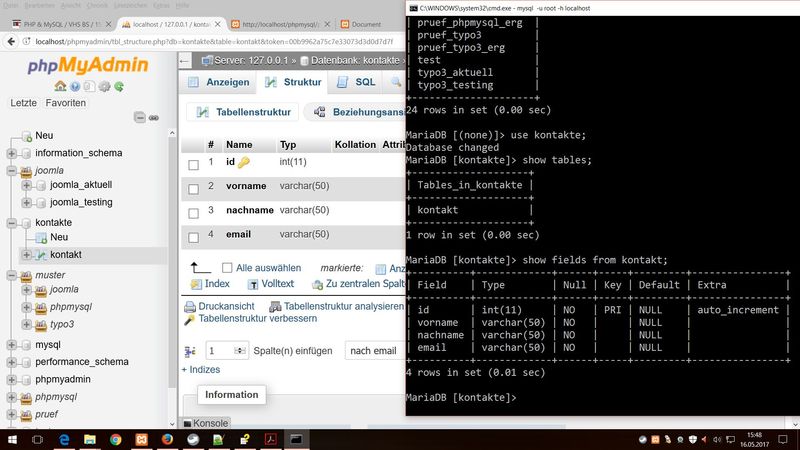Open Task View on taskbar
The height and width of the screenshot is (450, 800).
pos(37,439)
